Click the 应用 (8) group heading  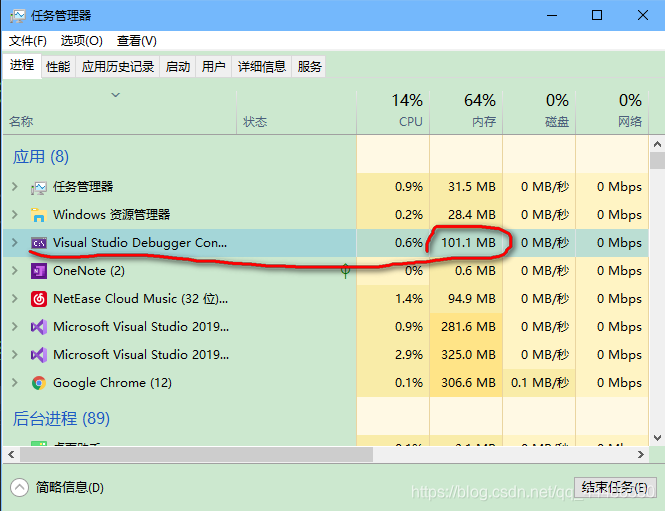pyautogui.click(x=41, y=157)
